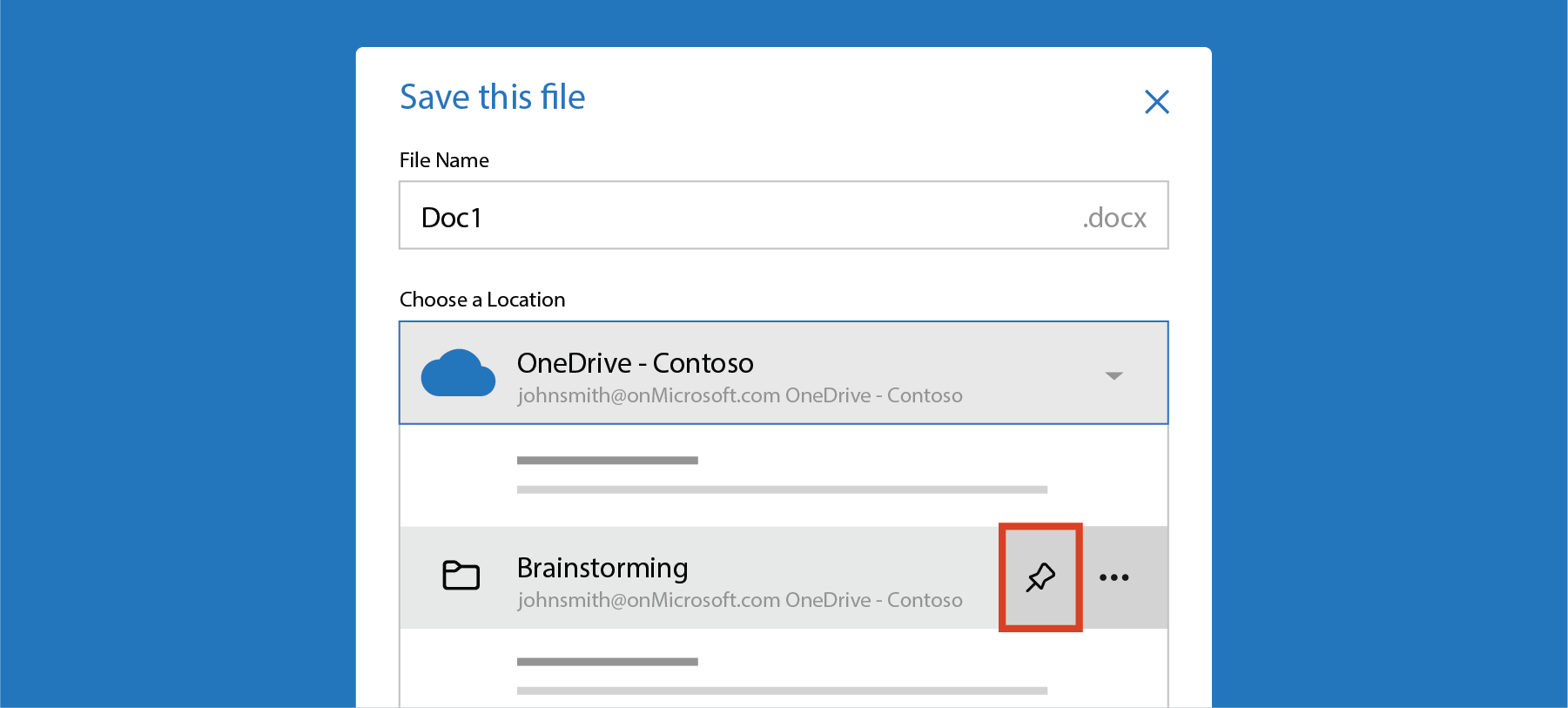
Task: Click the OneDrive cloud icon
Action: click(458, 373)
